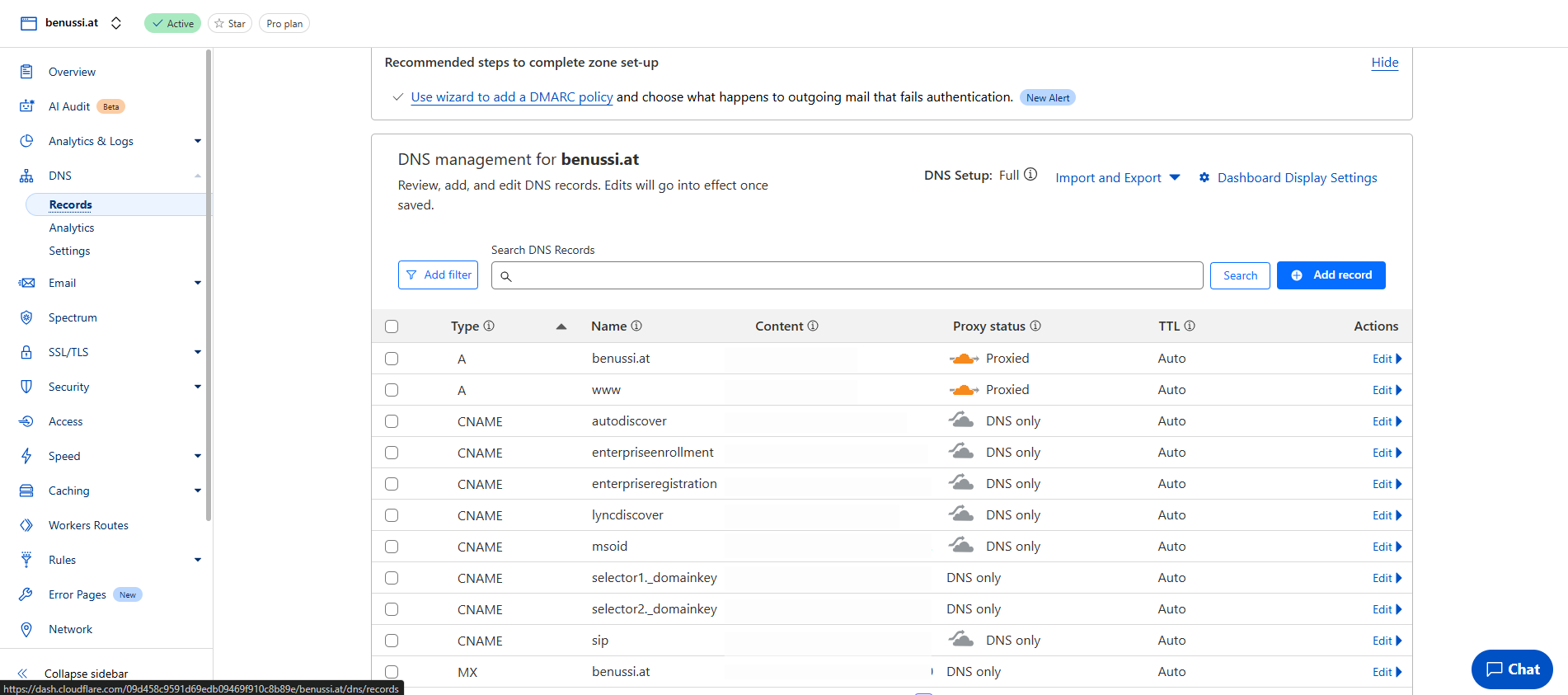1568x695 pixels.
Task: Toggle the select-all records checkbox in header
Action: pos(392,326)
